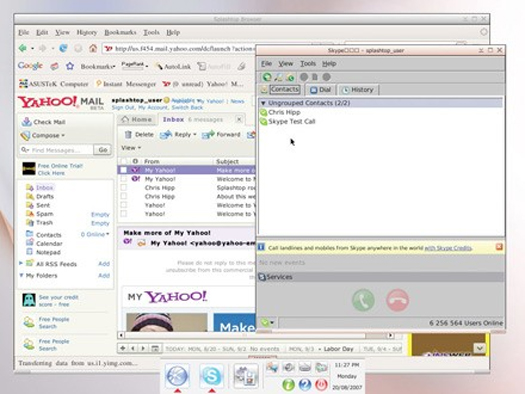Click the Find Messages search field
This screenshot has height=394, width=525.
coord(56,150)
